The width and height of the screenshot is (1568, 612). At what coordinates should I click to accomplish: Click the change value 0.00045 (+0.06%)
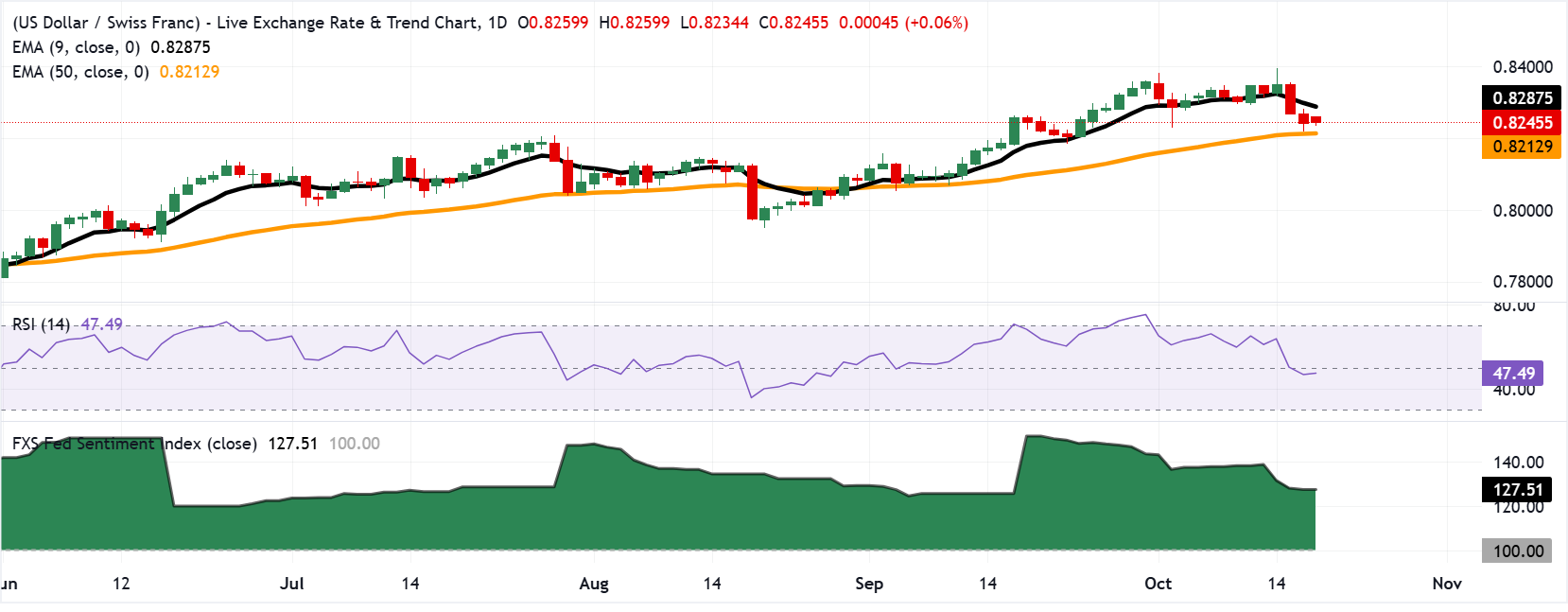pos(904,23)
